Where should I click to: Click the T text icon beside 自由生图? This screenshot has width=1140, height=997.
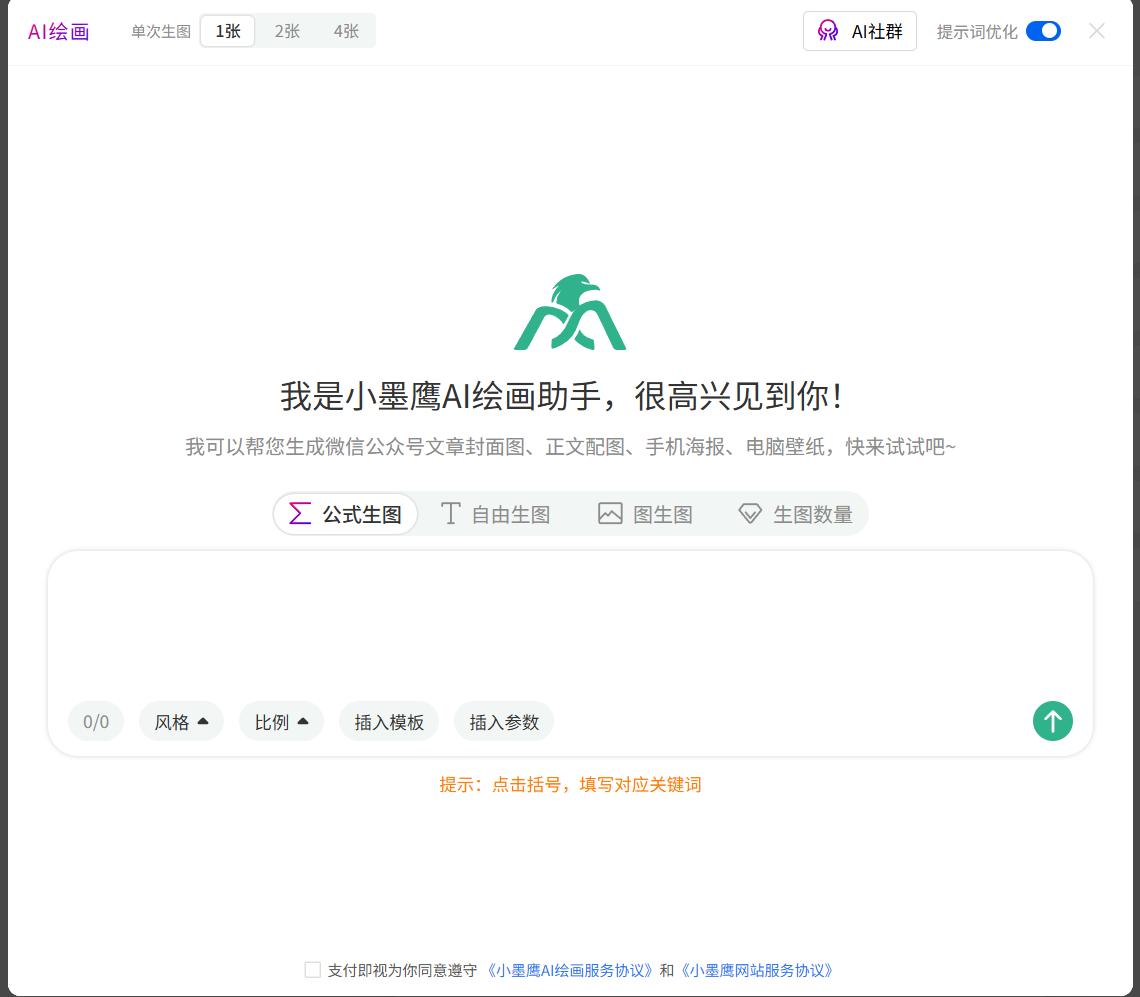(450, 513)
